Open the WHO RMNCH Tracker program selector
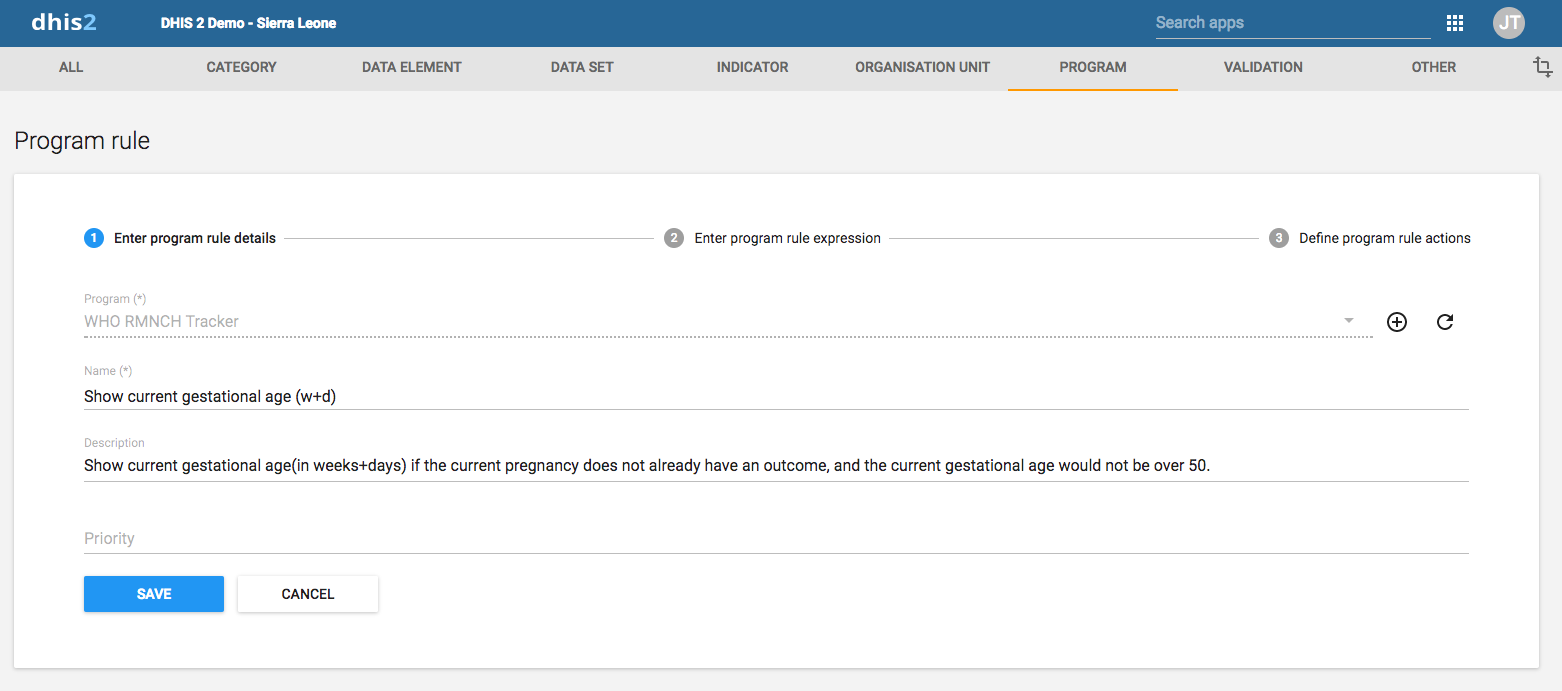The image size is (1562, 691). click(x=728, y=322)
